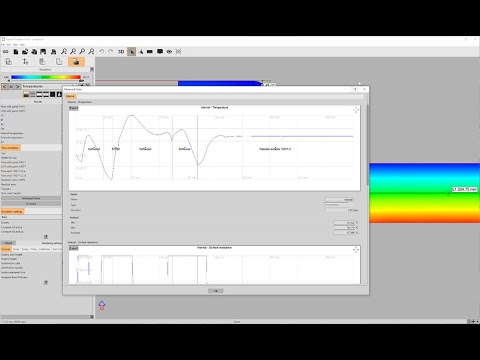This screenshot has width=480, height=360.
Task: Click fullscreen icon on temperature graph
Action: coord(356,110)
